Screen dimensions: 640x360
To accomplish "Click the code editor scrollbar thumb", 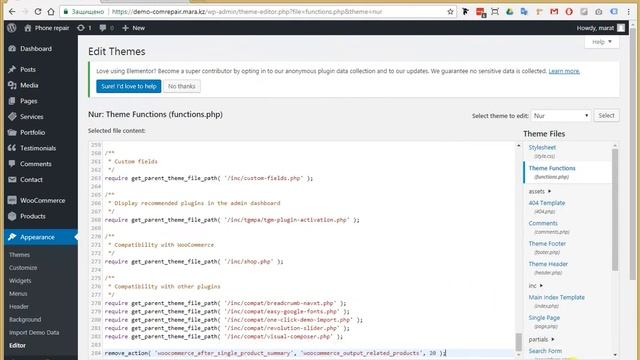I will tap(519, 342).
